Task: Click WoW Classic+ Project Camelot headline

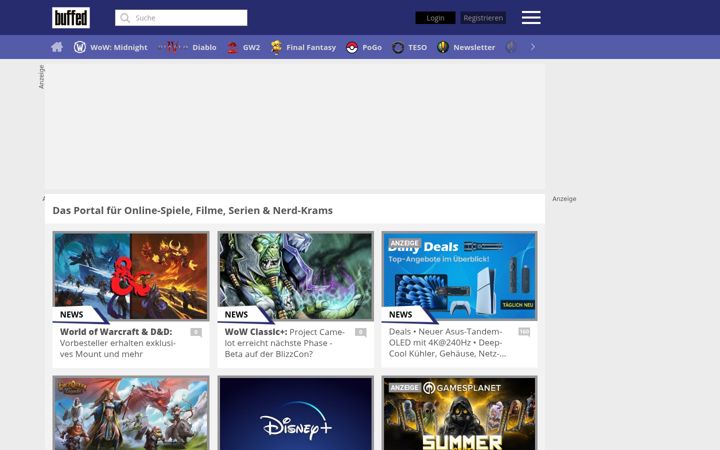Action: (x=284, y=343)
